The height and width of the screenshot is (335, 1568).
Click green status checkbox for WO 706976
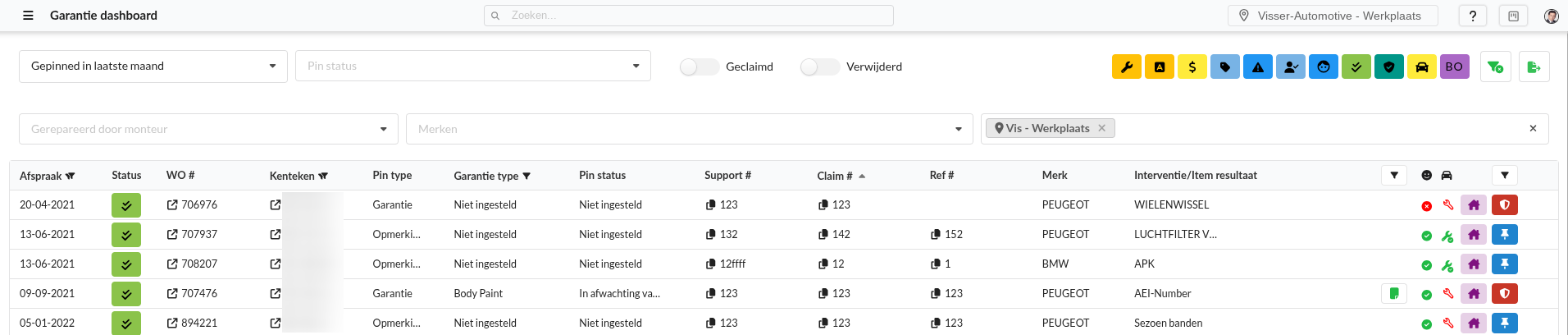point(126,204)
